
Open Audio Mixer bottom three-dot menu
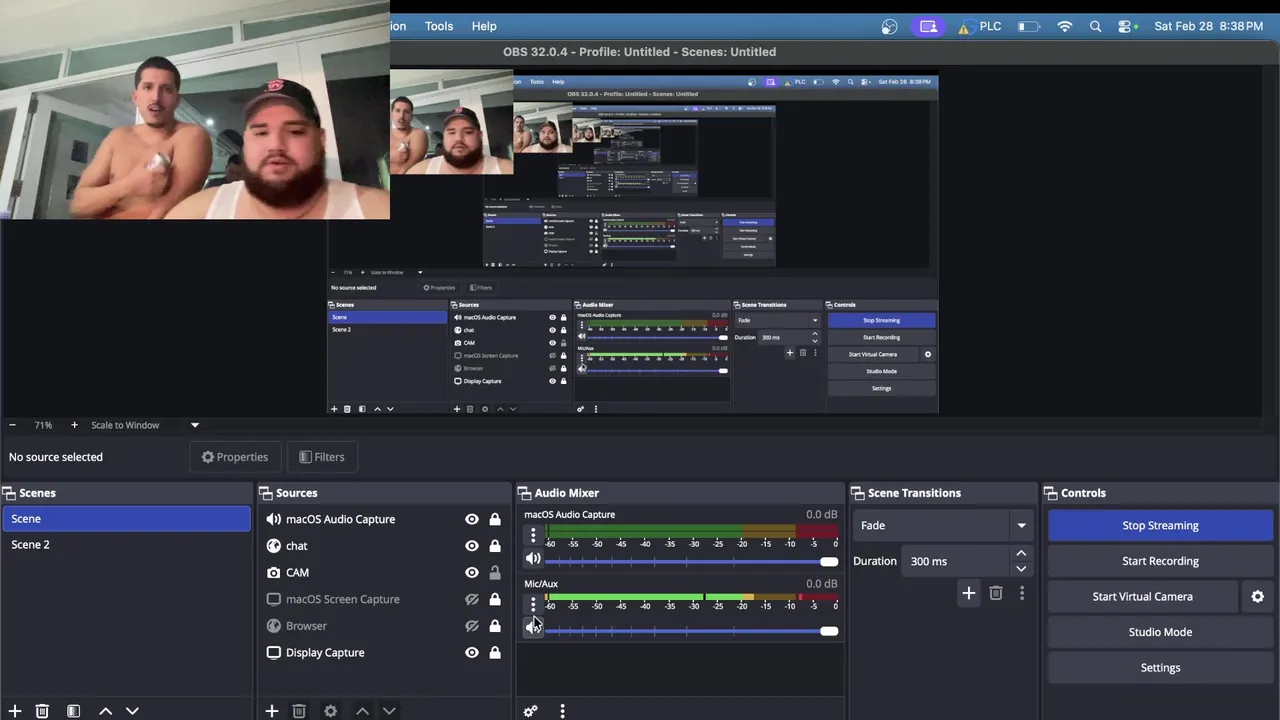pos(562,711)
